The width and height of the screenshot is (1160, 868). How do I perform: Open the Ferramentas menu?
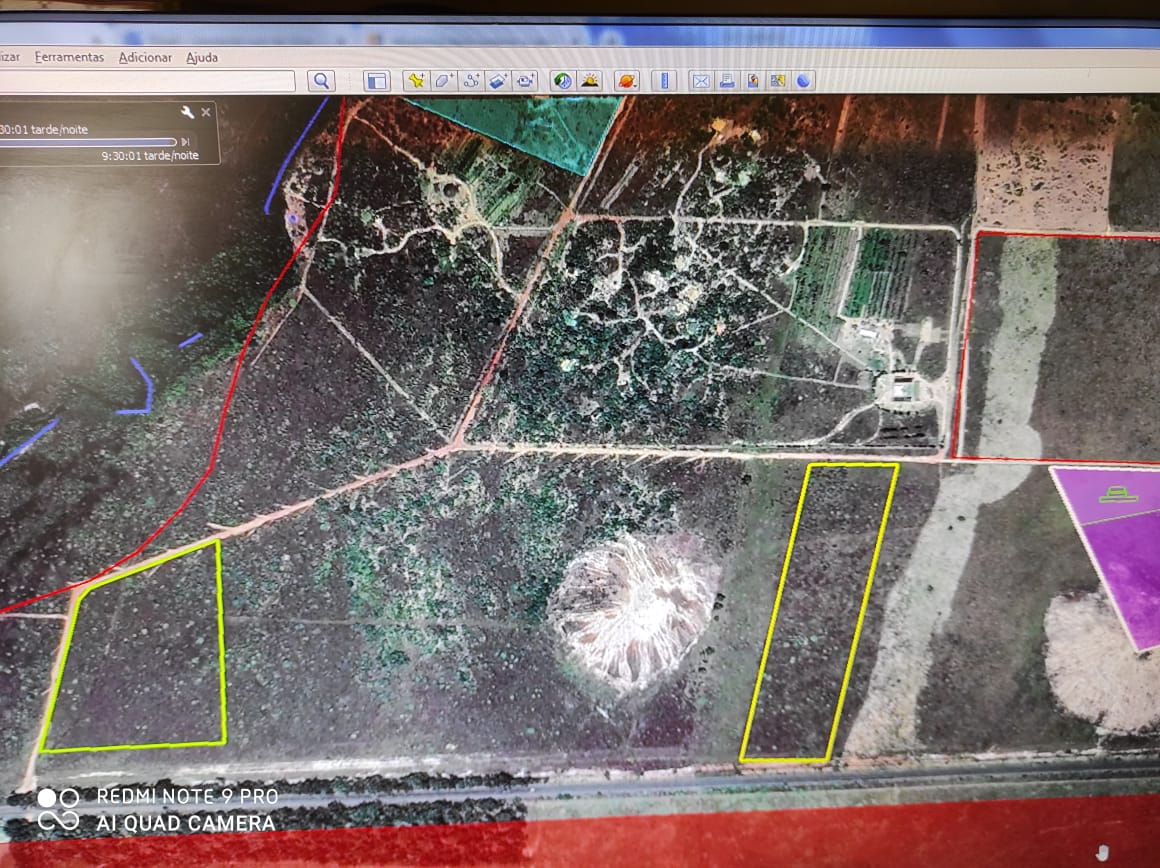pyautogui.click(x=70, y=57)
